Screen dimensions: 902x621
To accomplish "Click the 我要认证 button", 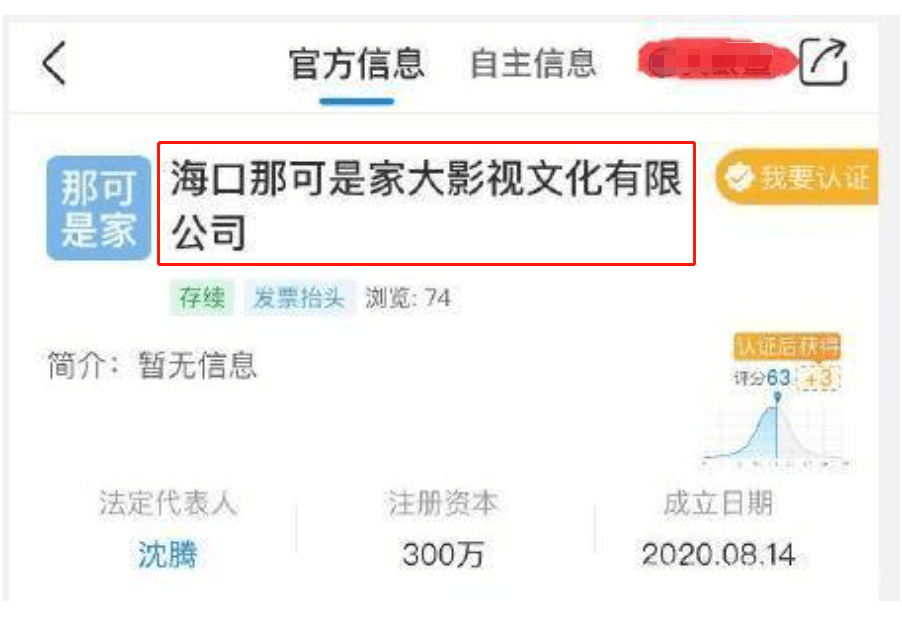I will tap(797, 177).
